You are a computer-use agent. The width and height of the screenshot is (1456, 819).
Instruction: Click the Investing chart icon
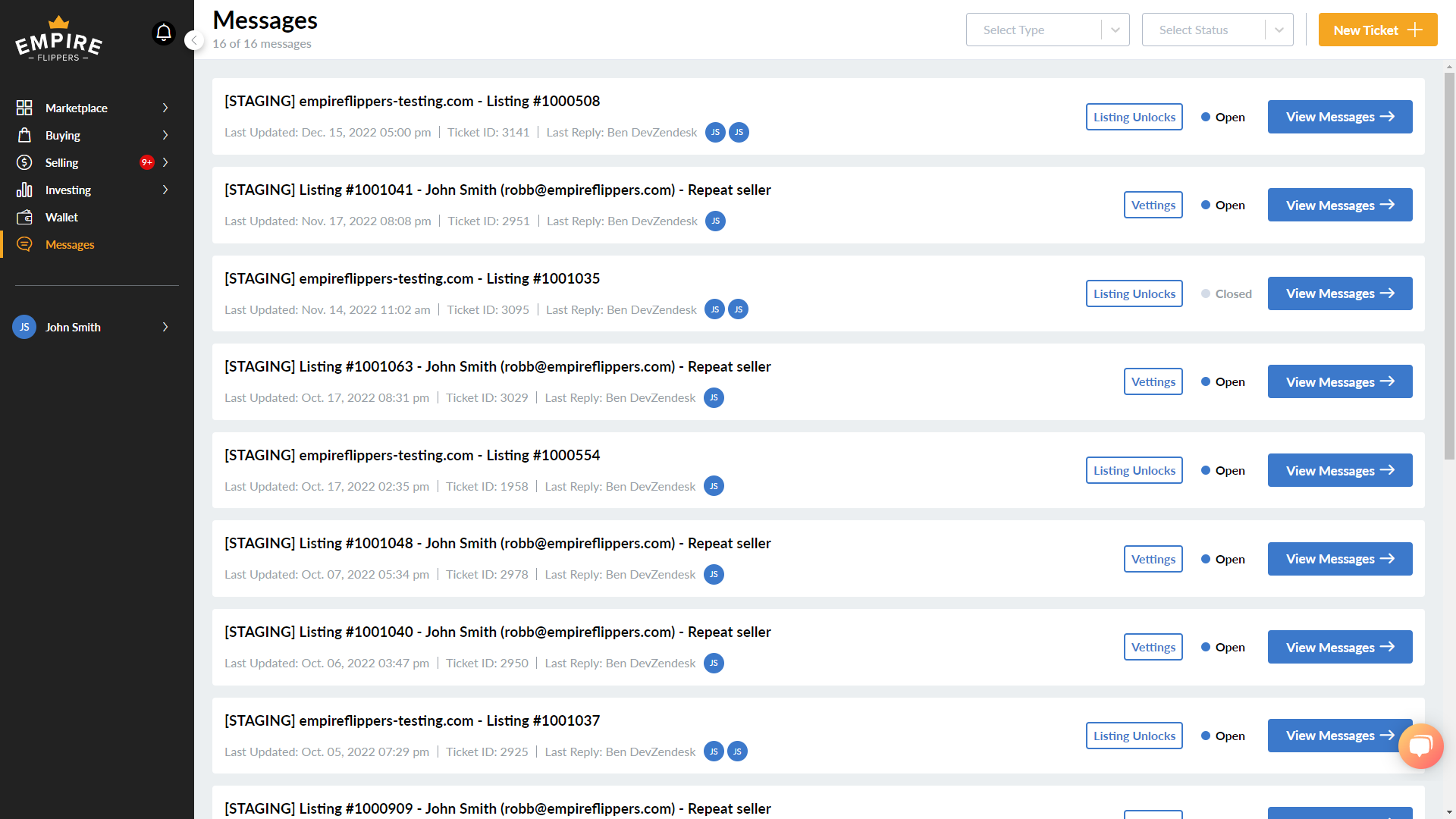(24, 190)
